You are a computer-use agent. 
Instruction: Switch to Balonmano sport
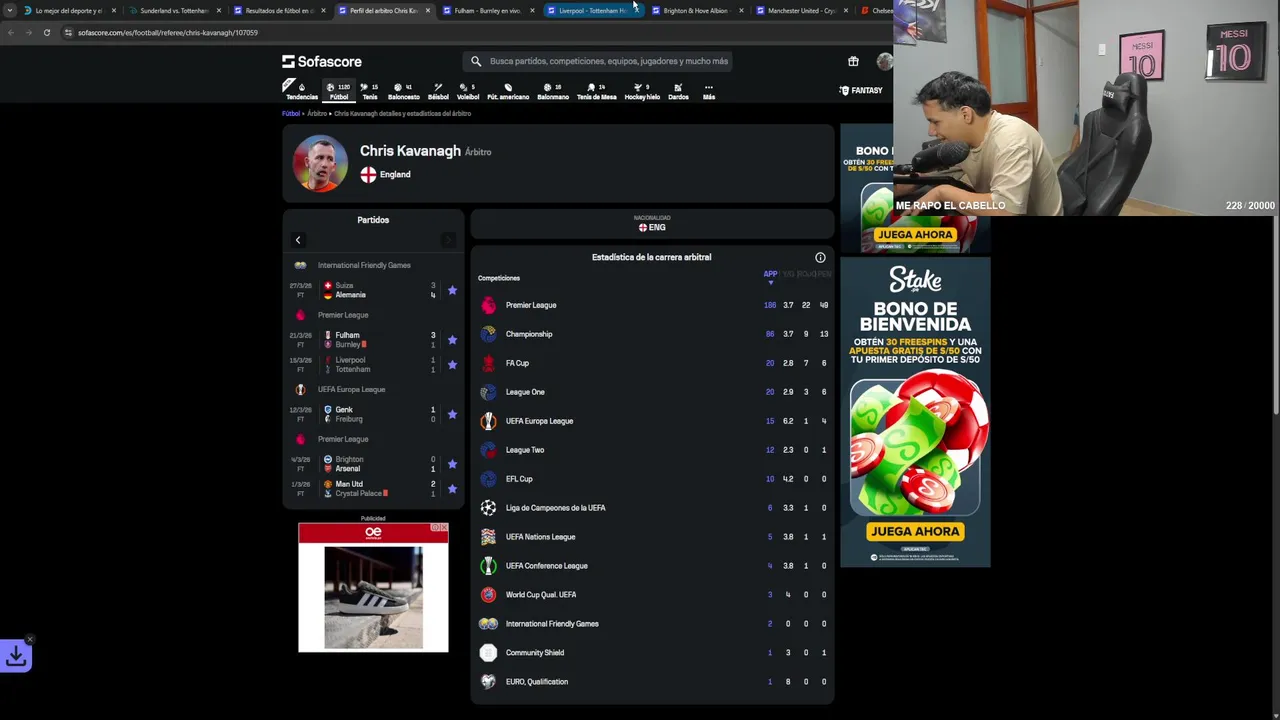(553, 91)
